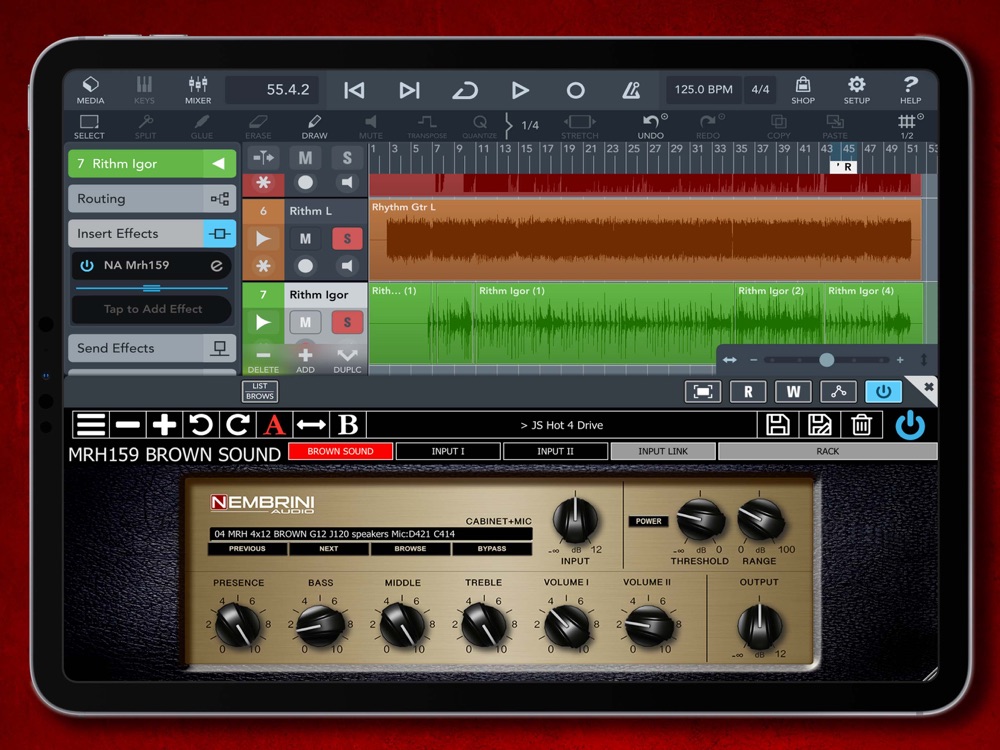Toggle the plugin fullscreen view
Image resolution: width=1000 pixels, height=750 pixels.
click(x=703, y=392)
